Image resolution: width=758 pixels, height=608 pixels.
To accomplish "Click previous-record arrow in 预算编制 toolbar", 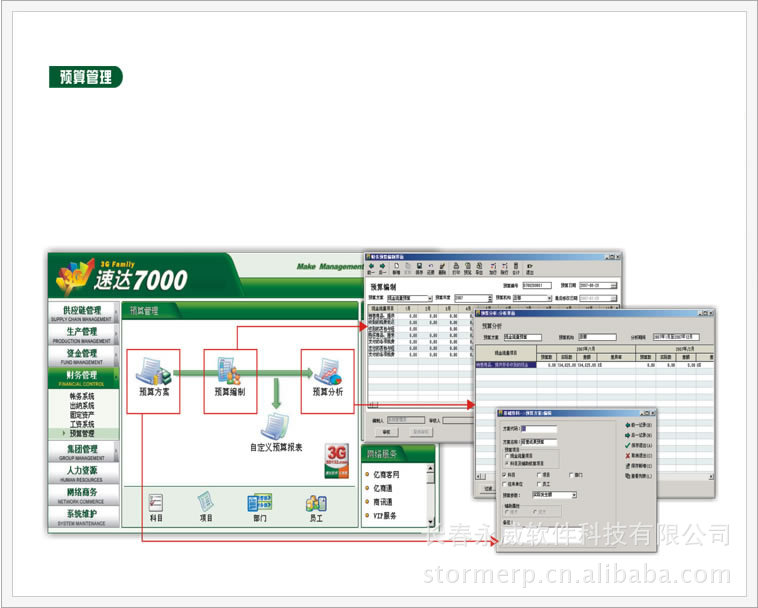I will click(371, 269).
